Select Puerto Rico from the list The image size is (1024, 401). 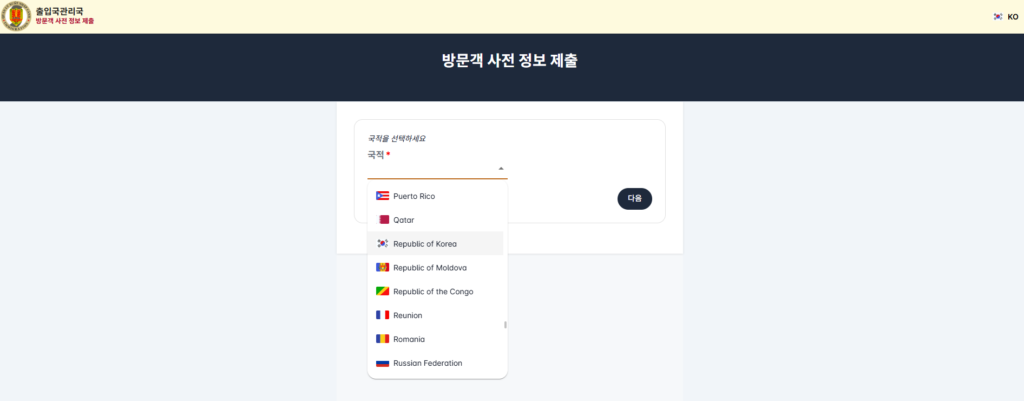click(x=435, y=196)
